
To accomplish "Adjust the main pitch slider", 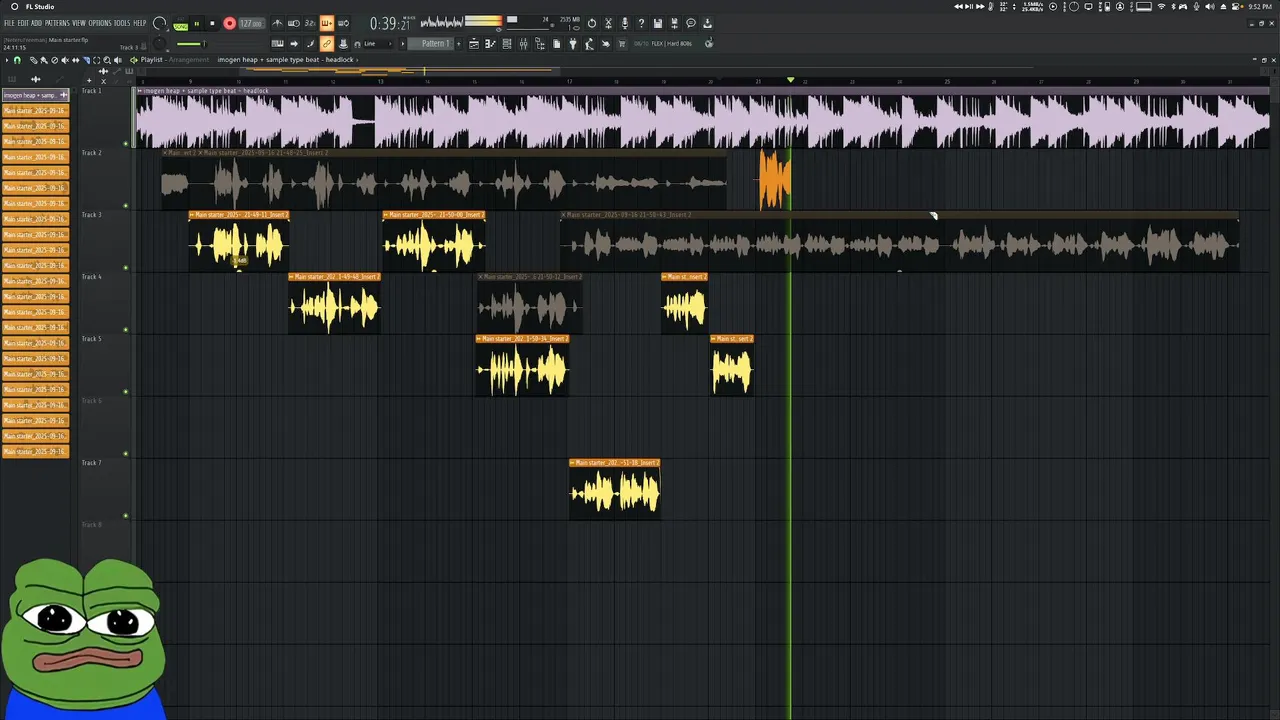I will pyautogui.click(x=192, y=44).
